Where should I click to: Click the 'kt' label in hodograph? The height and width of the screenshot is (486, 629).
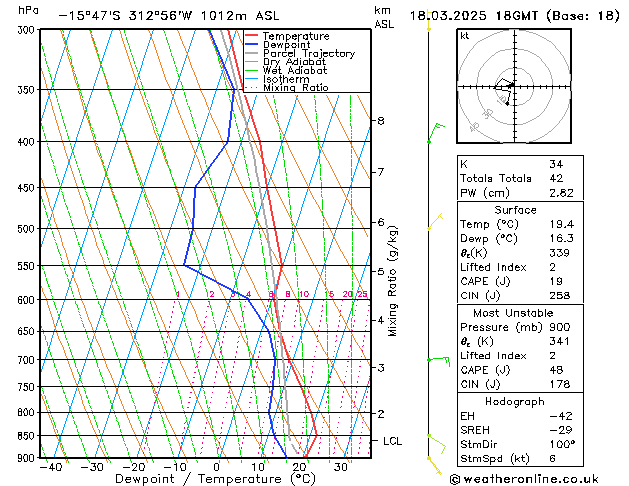[465, 36]
